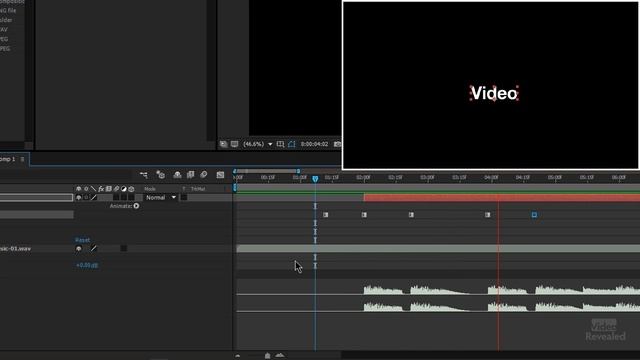Select the first keyframe after the playhead
The width and height of the screenshot is (640, 360).
pyautogui.click(x=325, y=215)
